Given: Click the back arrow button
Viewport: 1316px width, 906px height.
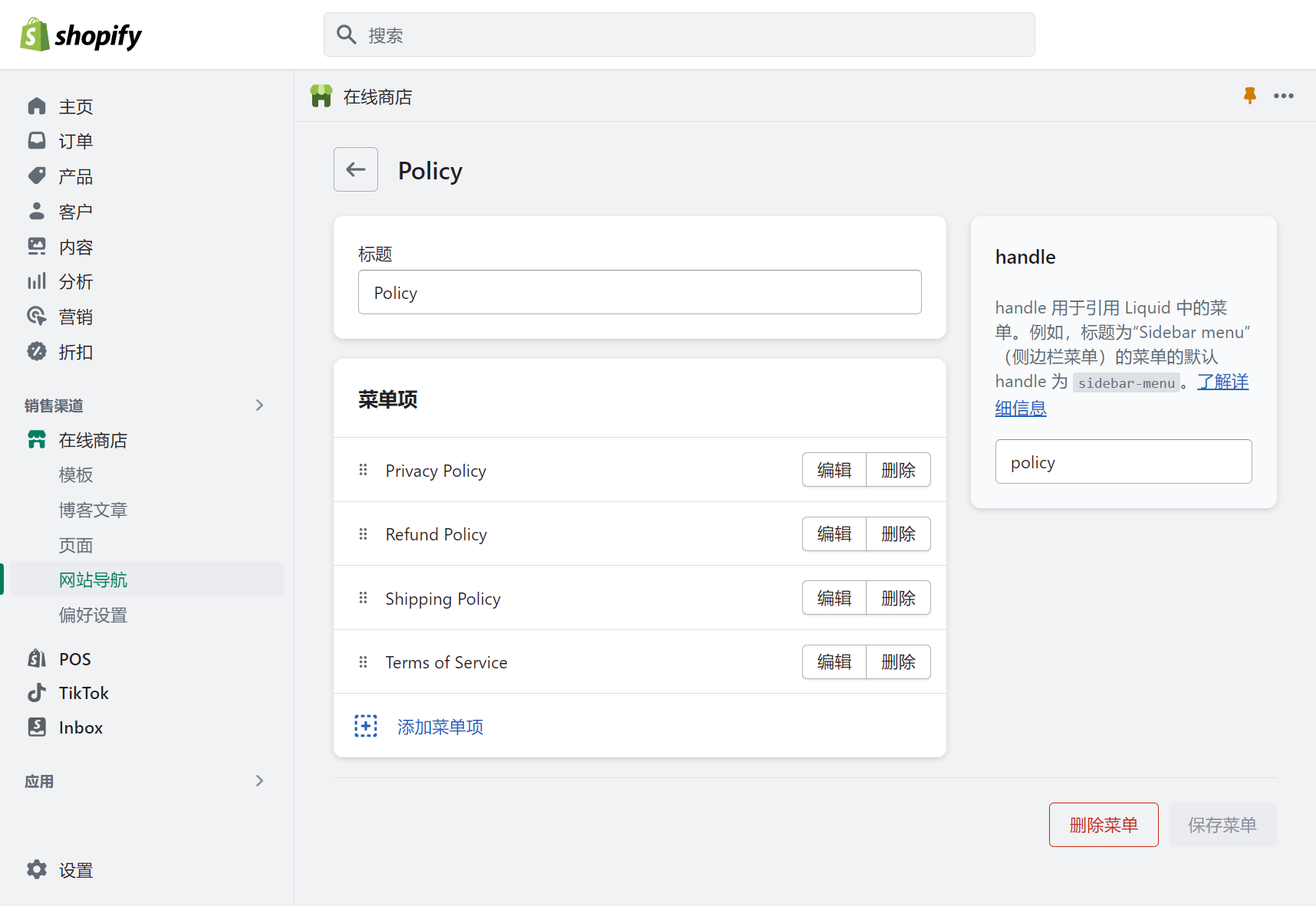Looking at the screenshot, I should [356, 169].
